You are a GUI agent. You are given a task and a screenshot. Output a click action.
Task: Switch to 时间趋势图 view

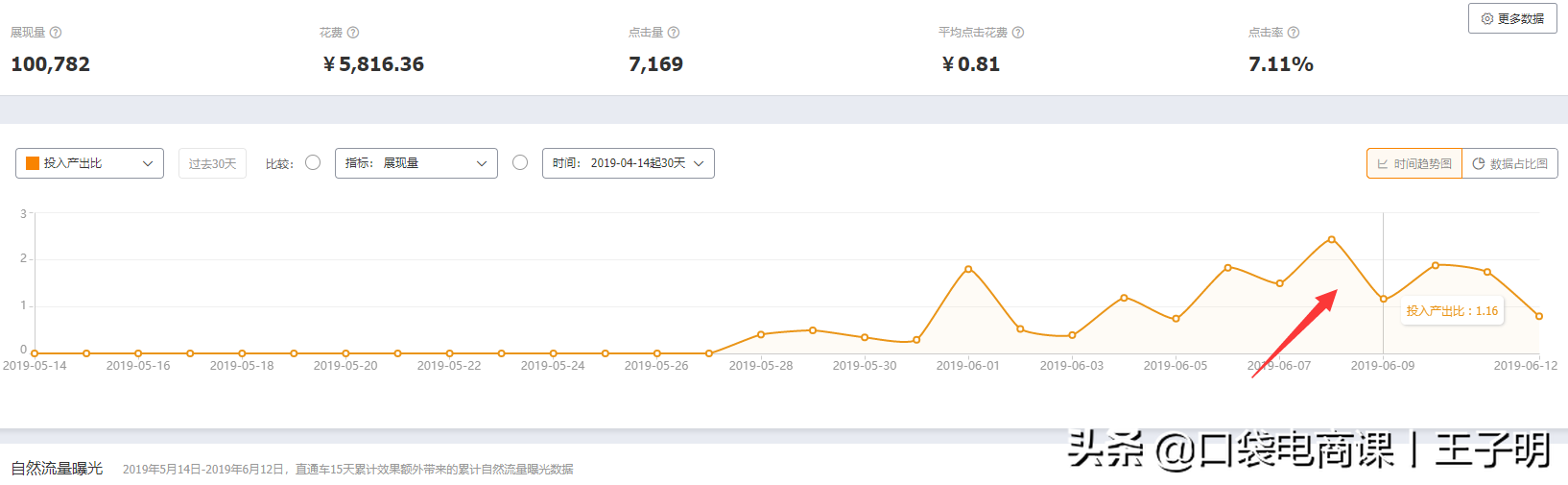click(1414, 163)
